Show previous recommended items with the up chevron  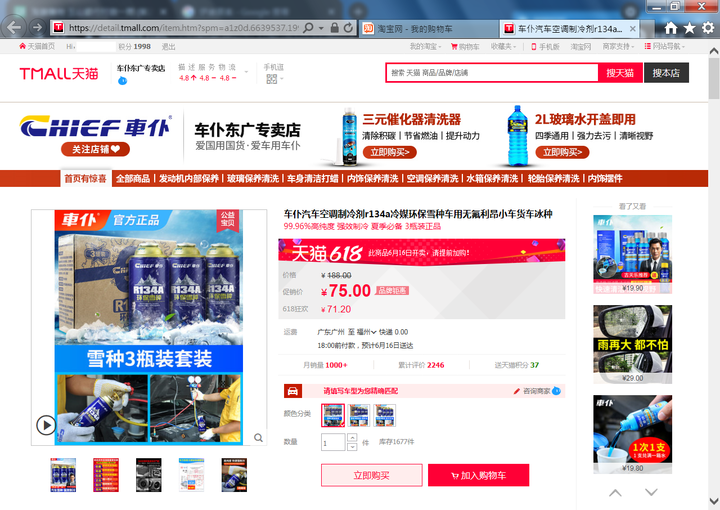pyautogui.click(x=615, y=493)
